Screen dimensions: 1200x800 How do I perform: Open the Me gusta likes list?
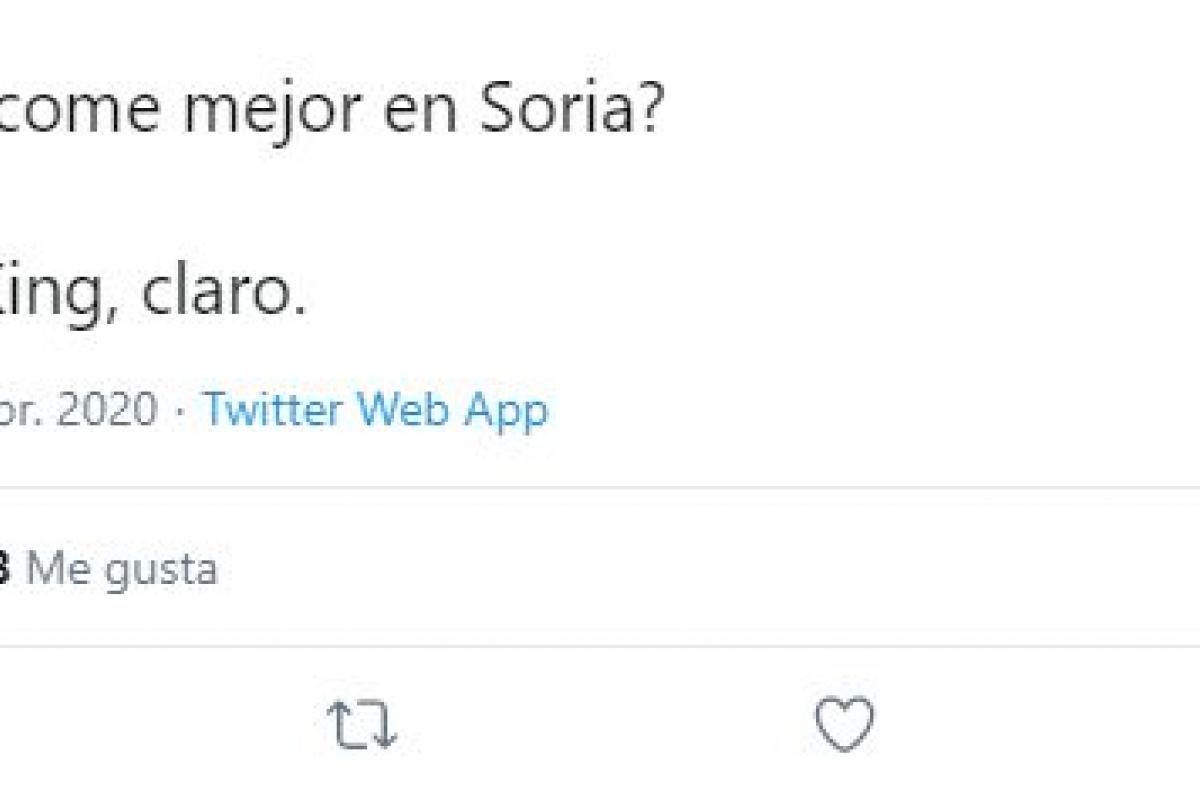point(121,569)
